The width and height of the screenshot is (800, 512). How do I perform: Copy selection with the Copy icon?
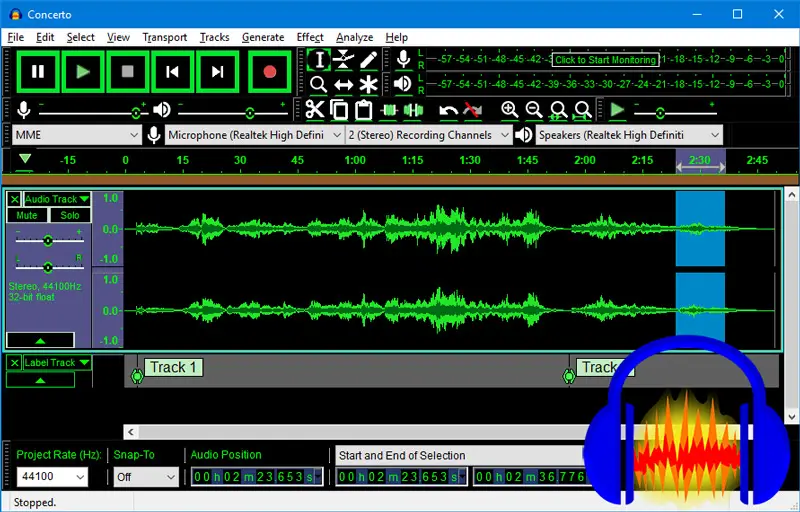339,110
